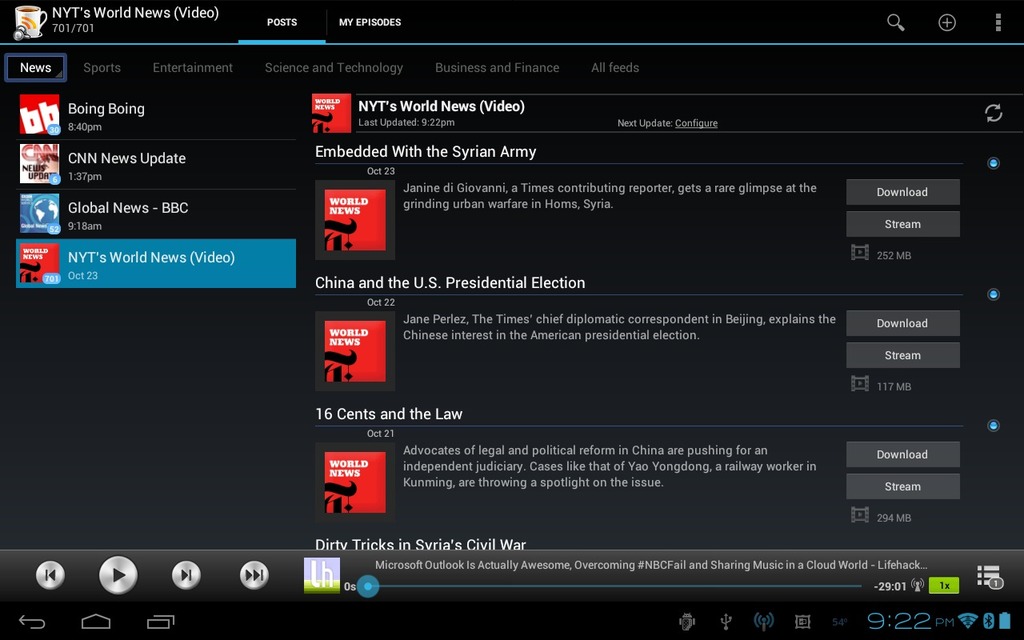Image resolution: width=1024 pixels, height=640 pixels.
Task: Open the Configure next update link
Action: tap(696, 123)
